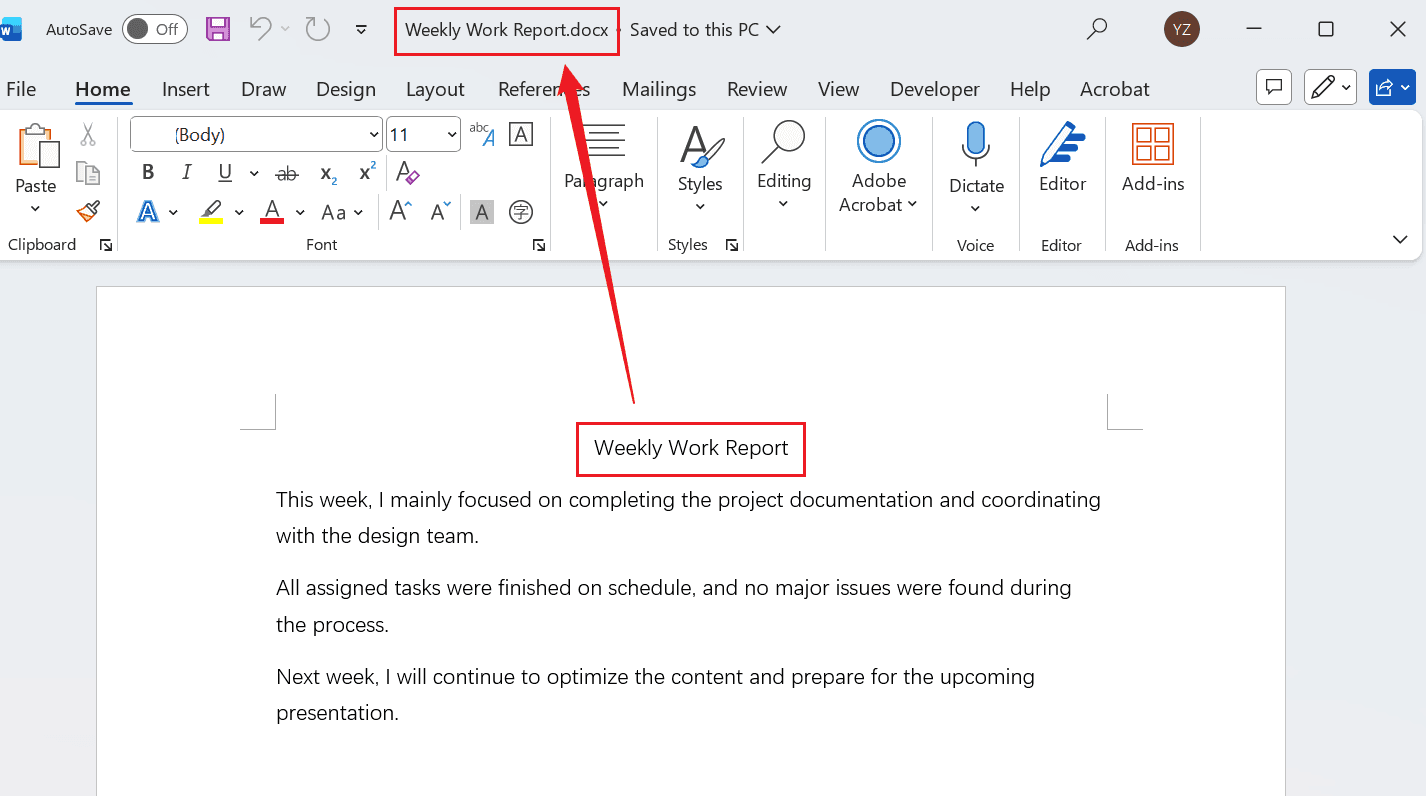
Task: Click the Phonetic Guide abc icon
Action: [x=482, y=134]
